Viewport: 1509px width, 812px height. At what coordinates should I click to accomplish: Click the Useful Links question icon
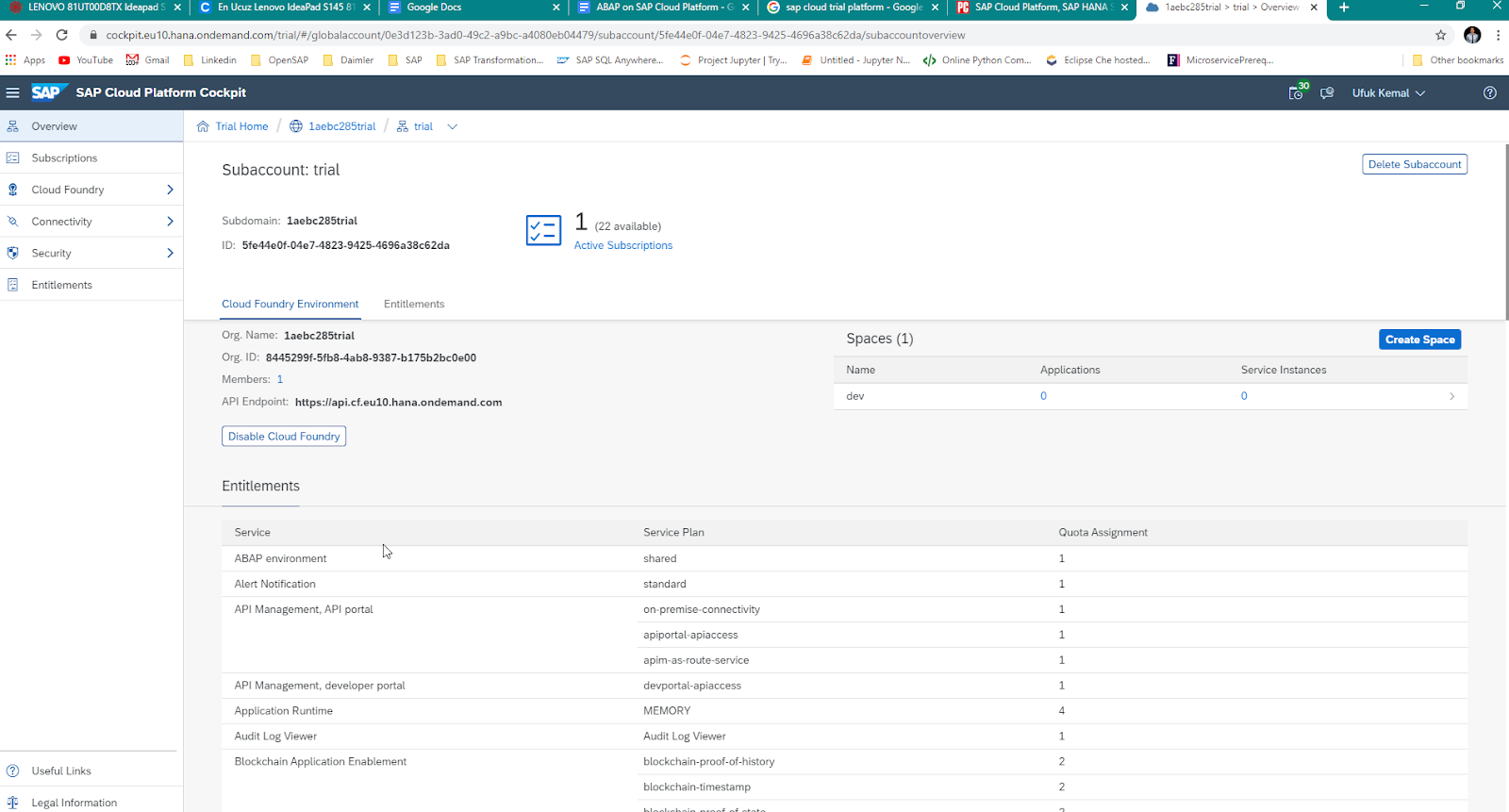(x=13, y=771)
